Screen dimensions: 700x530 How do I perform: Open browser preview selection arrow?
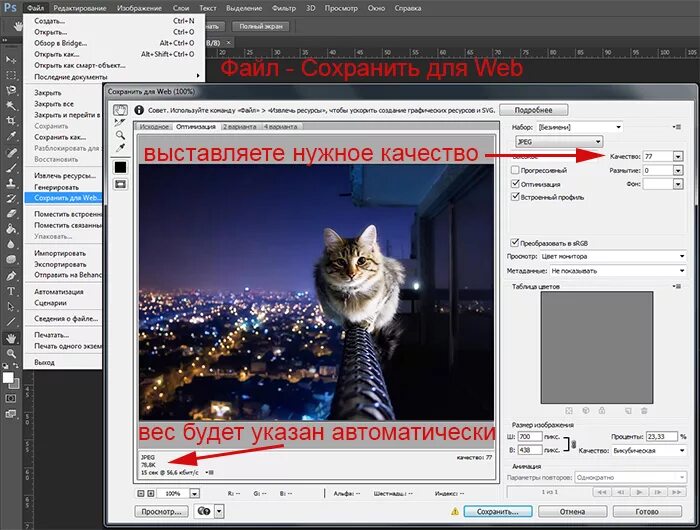(219, 511)
